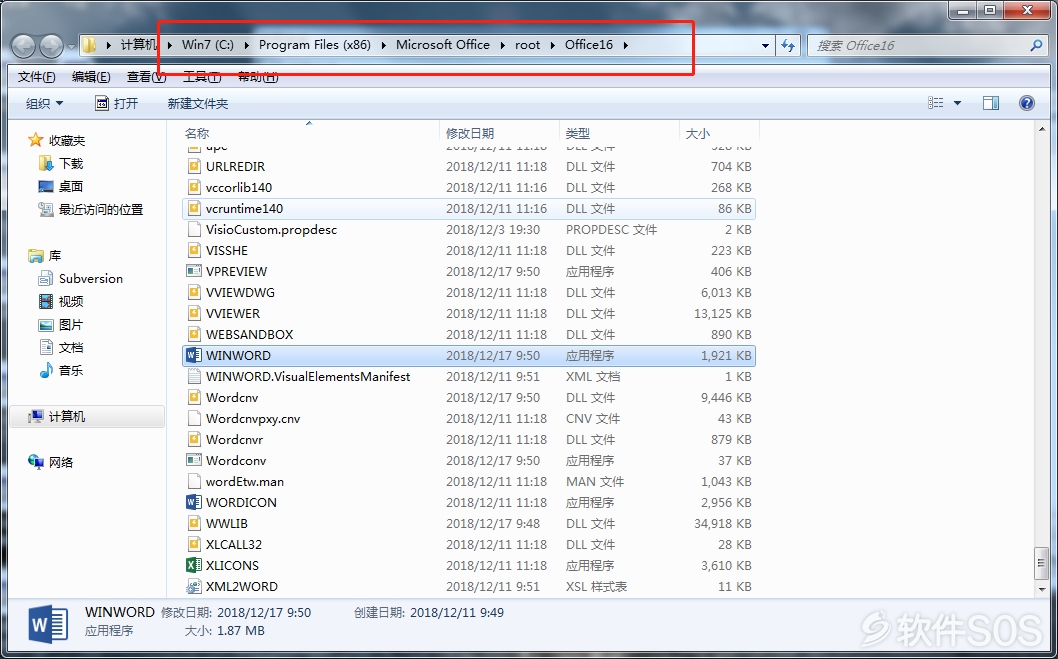Sort by 类型 column header
Viewport: 1058px width, 659px height.
(578, 134)
